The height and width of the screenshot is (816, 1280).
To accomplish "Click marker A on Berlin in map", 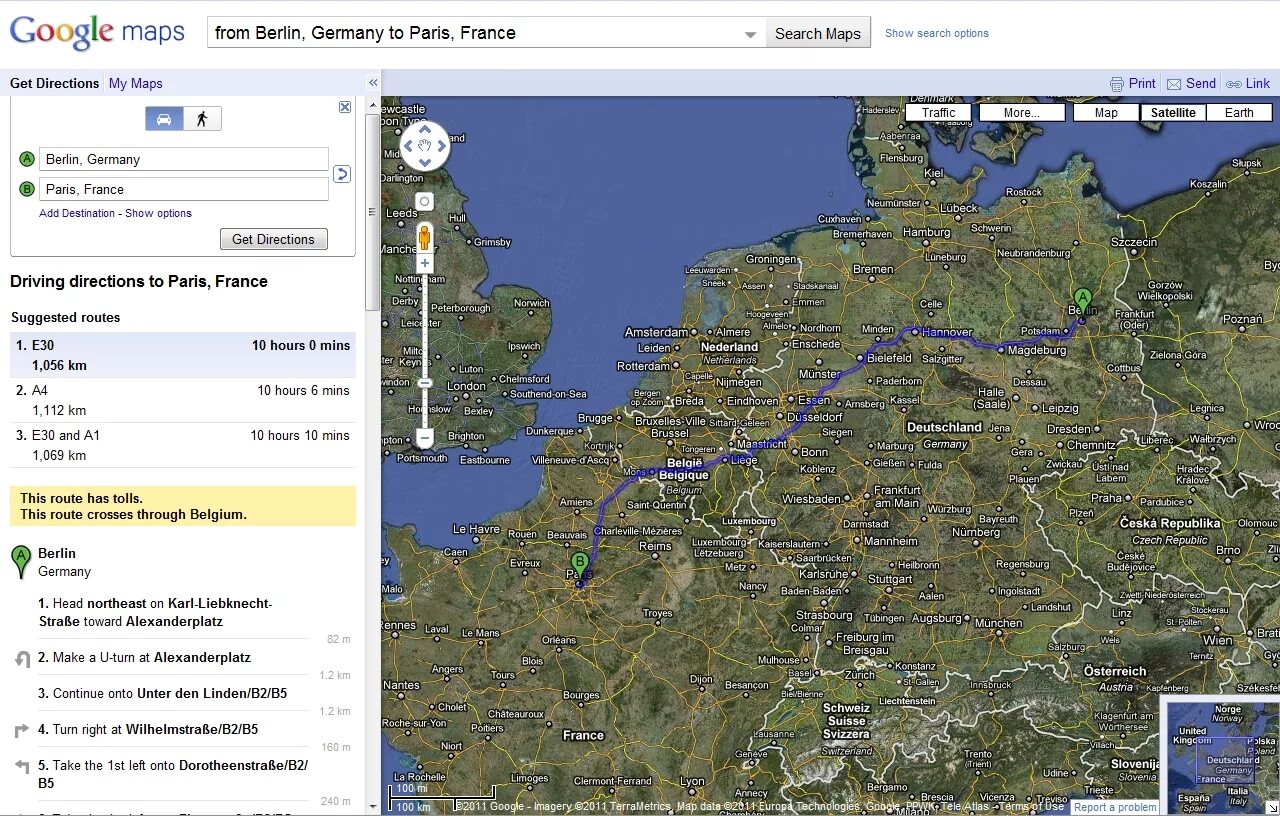I will (x=1082, y=300).
